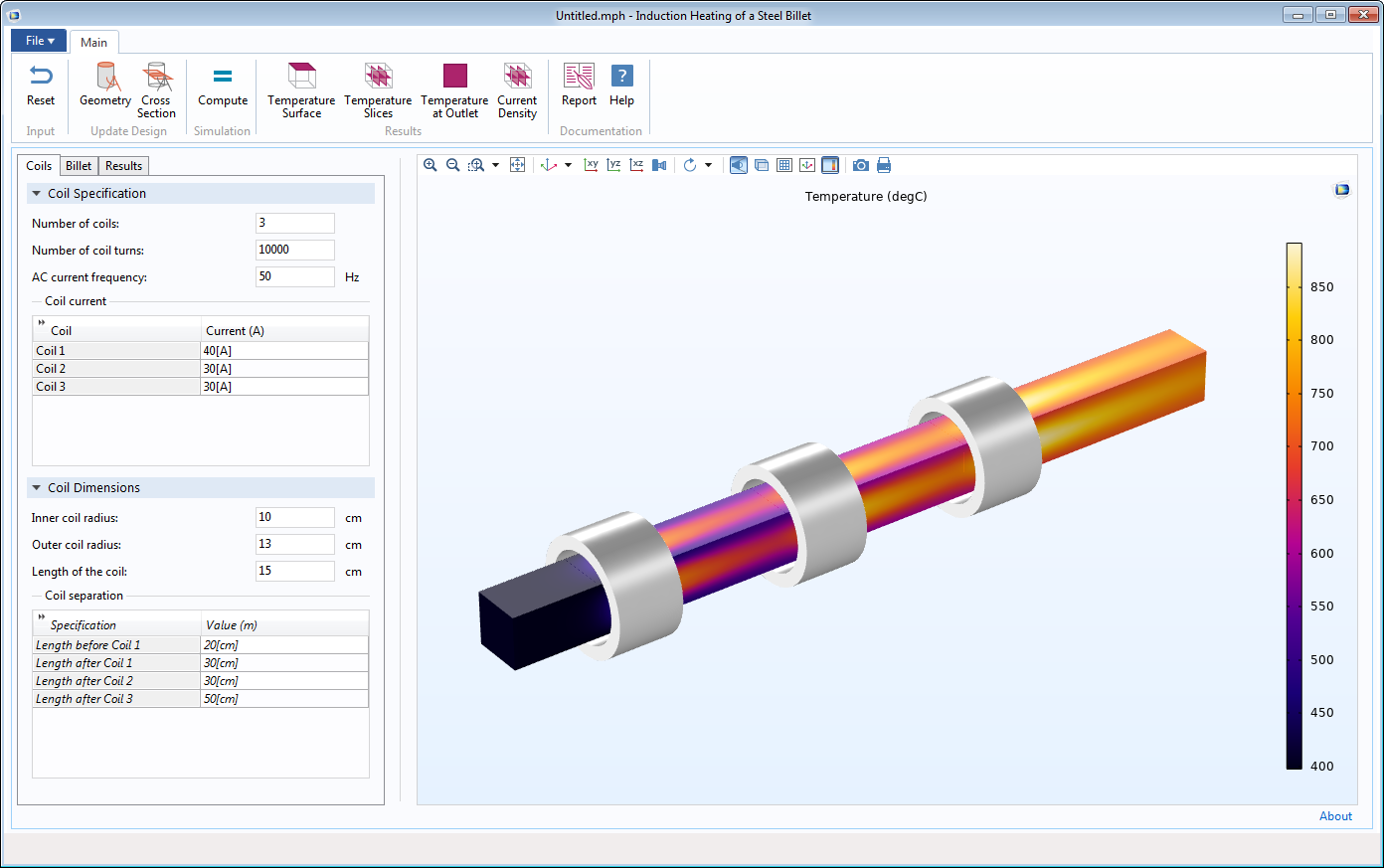The width and height of the screenshot is (1384, 868).
Task: Click the Compute simulation icon
Action: pos(222,87)
